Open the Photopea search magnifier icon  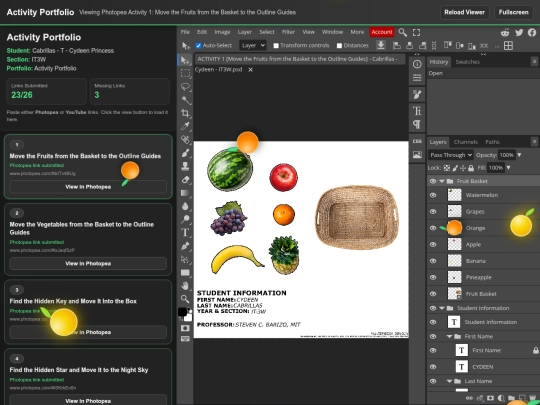click(402, 32)
